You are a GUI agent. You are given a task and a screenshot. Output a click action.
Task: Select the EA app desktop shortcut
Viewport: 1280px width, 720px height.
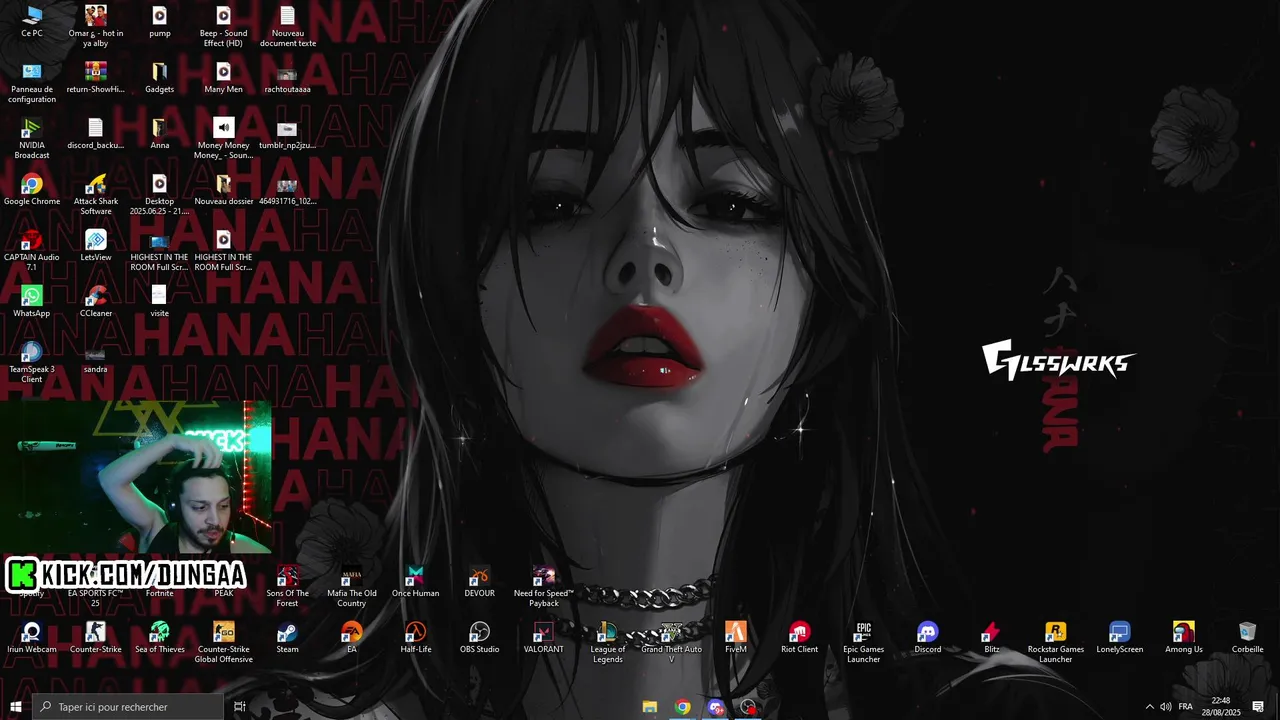click(x=352, y=637)
